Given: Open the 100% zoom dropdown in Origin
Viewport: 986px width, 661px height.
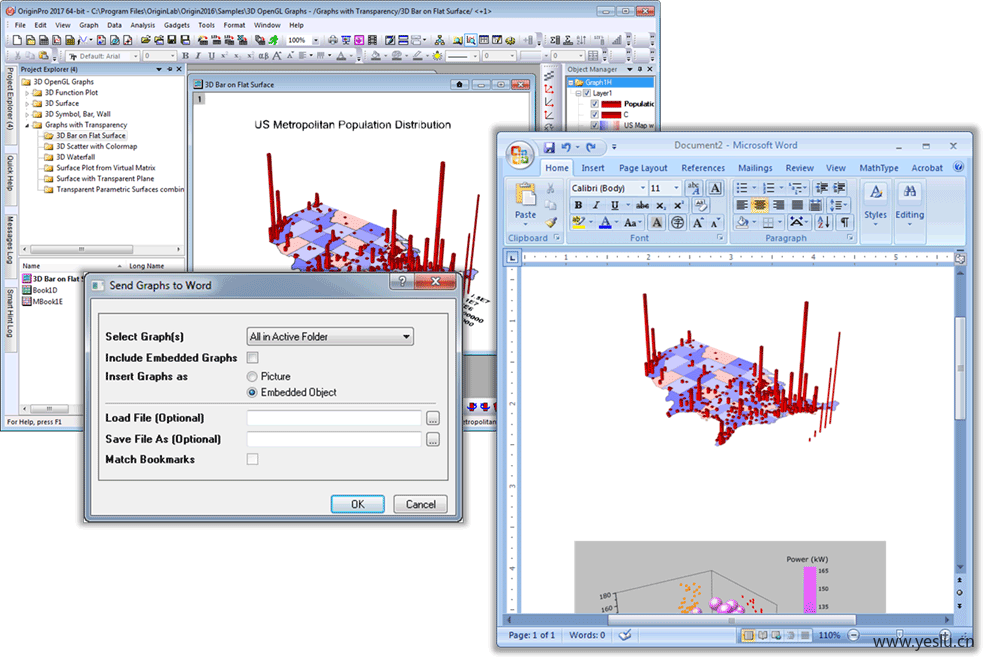Looking at the screenshot, I should [316, 40].
